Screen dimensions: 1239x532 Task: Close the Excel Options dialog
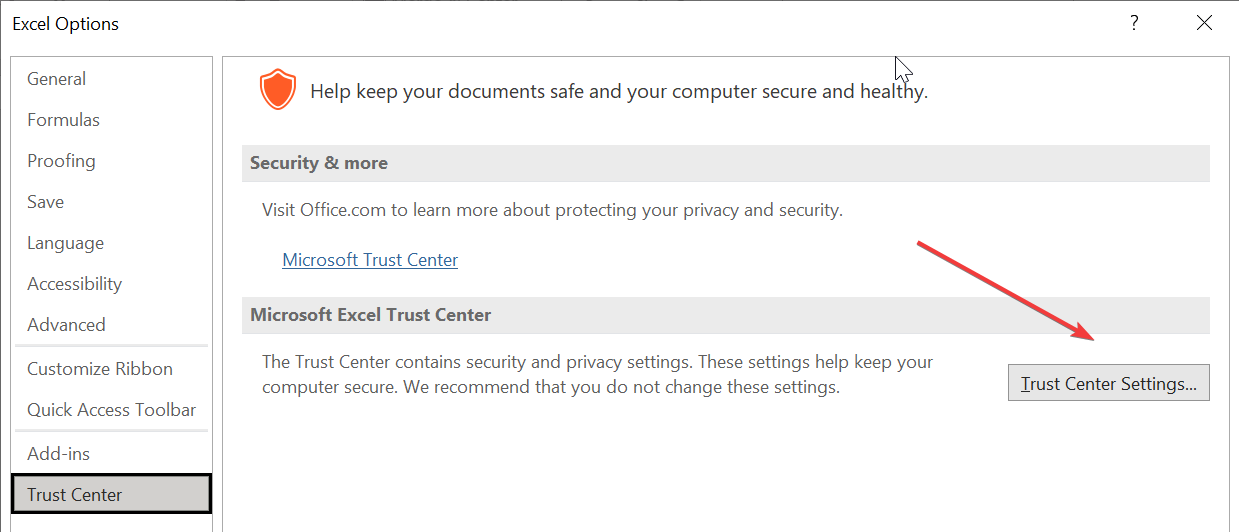[x=1204, y=23]
